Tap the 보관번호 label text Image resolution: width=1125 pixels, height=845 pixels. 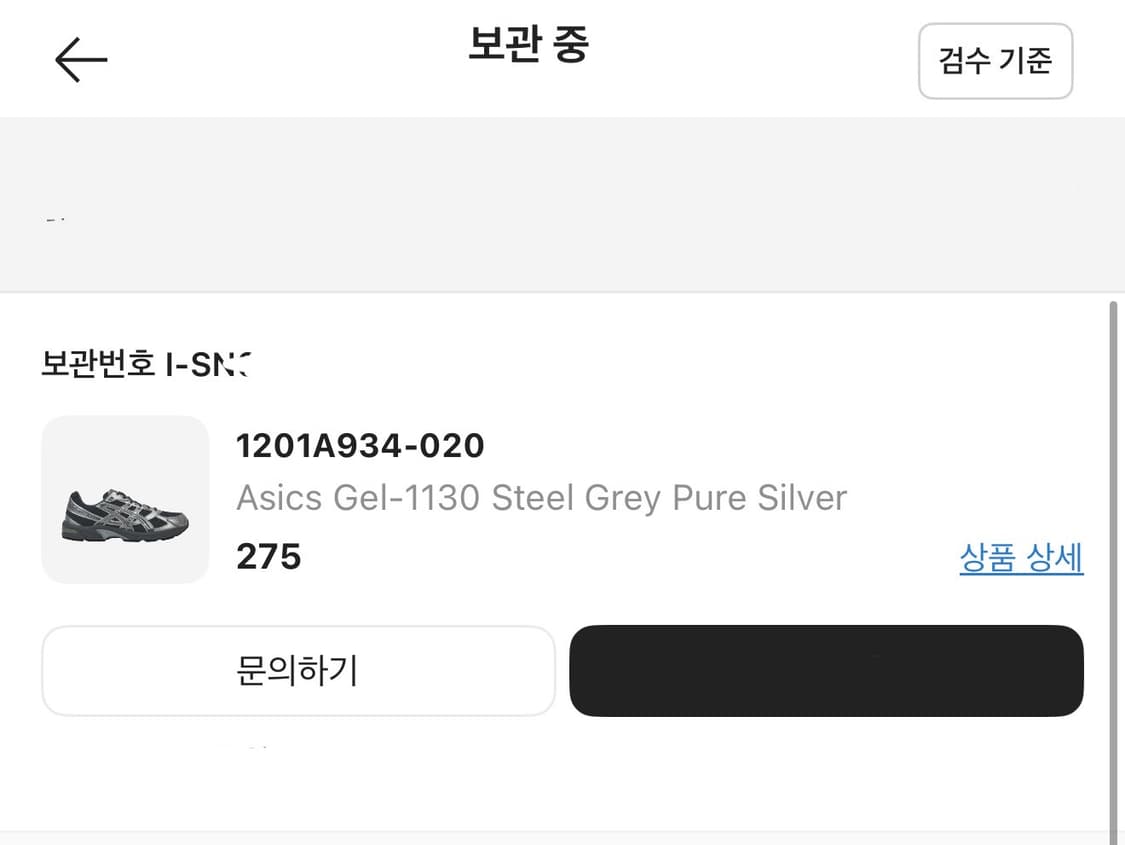tap(98, 364)
